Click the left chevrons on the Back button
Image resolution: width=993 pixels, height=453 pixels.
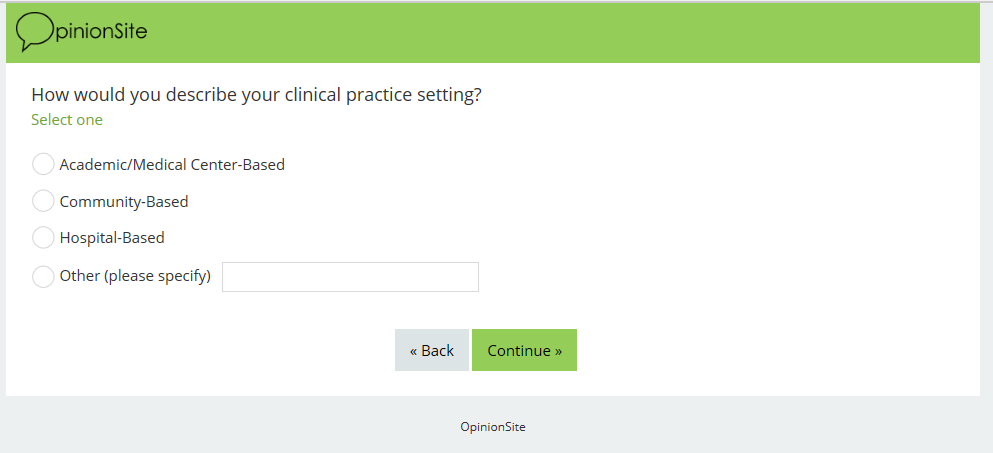414,351
